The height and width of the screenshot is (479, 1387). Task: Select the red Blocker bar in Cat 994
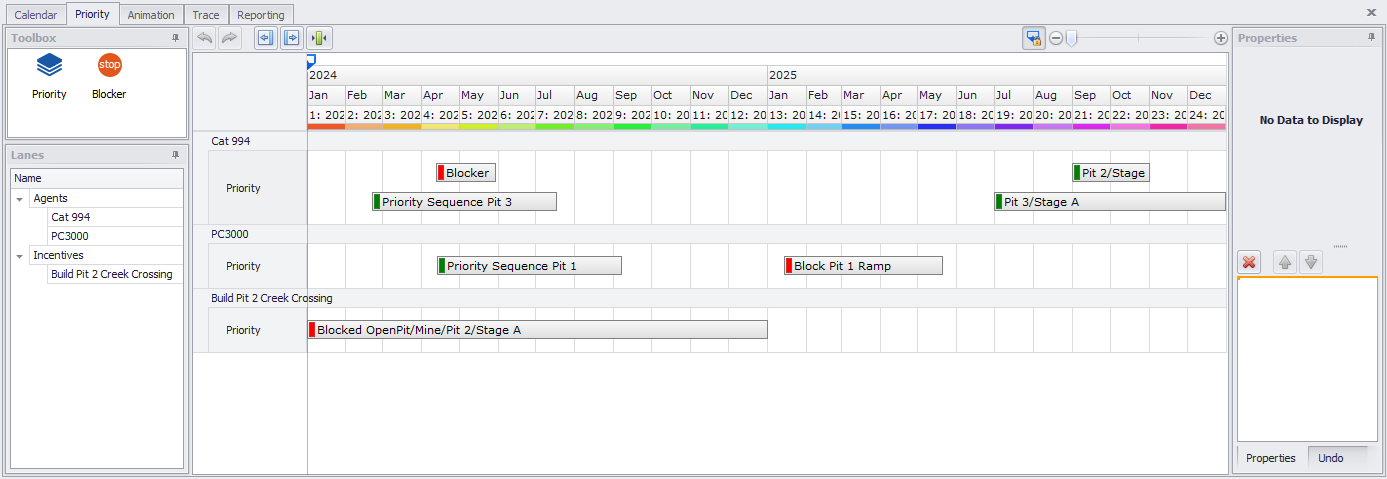[466, 173]
